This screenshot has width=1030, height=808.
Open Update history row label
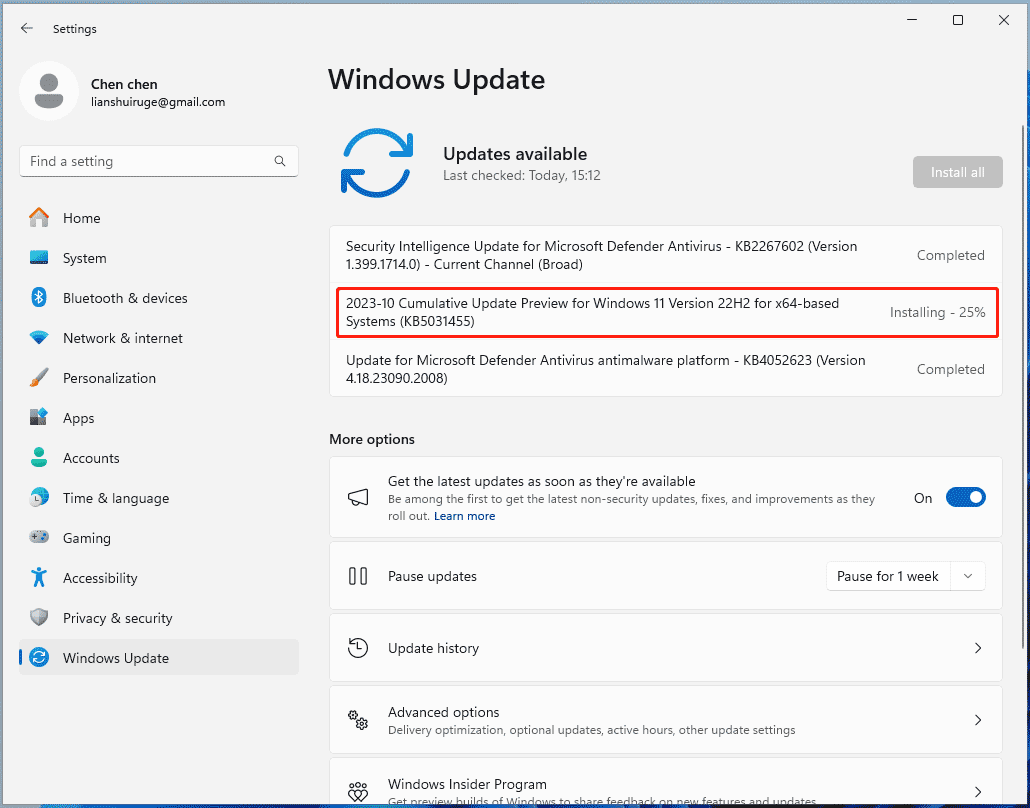pyautogui.click(x=434, y=648)
